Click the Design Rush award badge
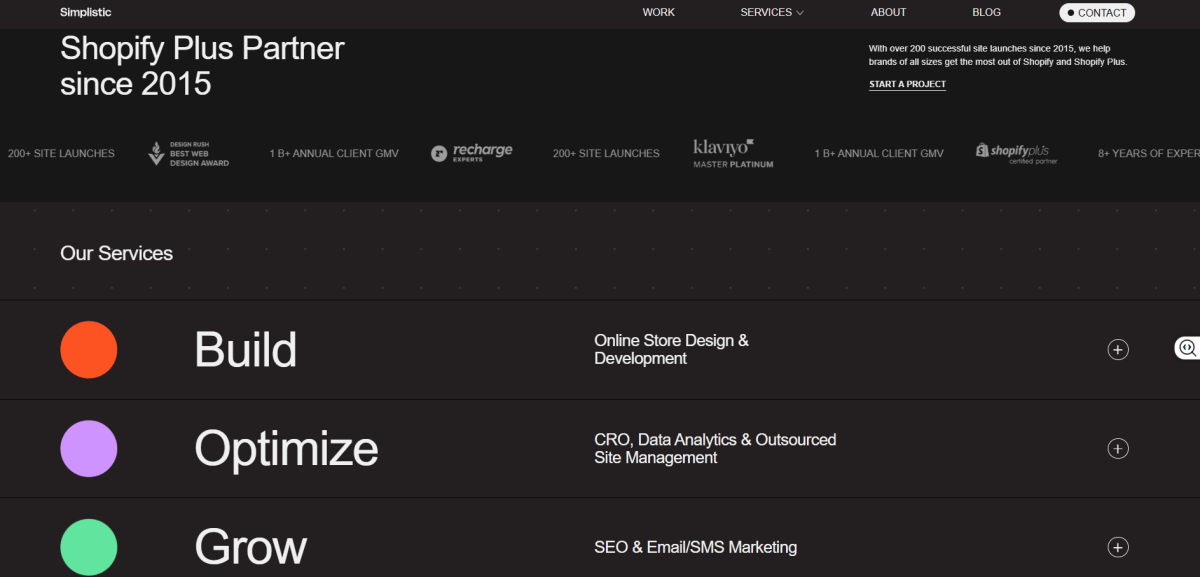This screenshot has height=577, width=1200. coord(189,153)
